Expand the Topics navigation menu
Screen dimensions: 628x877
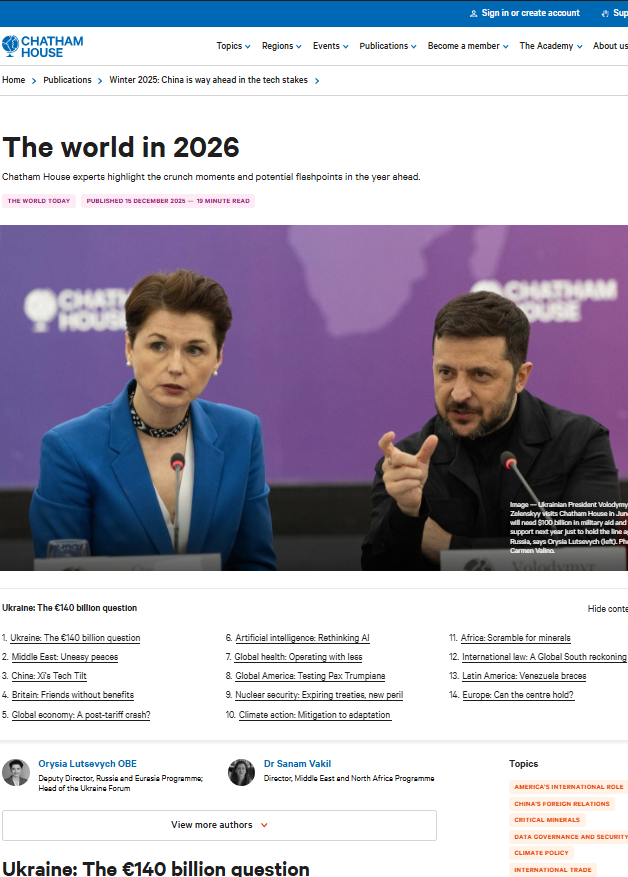point(233,46)
